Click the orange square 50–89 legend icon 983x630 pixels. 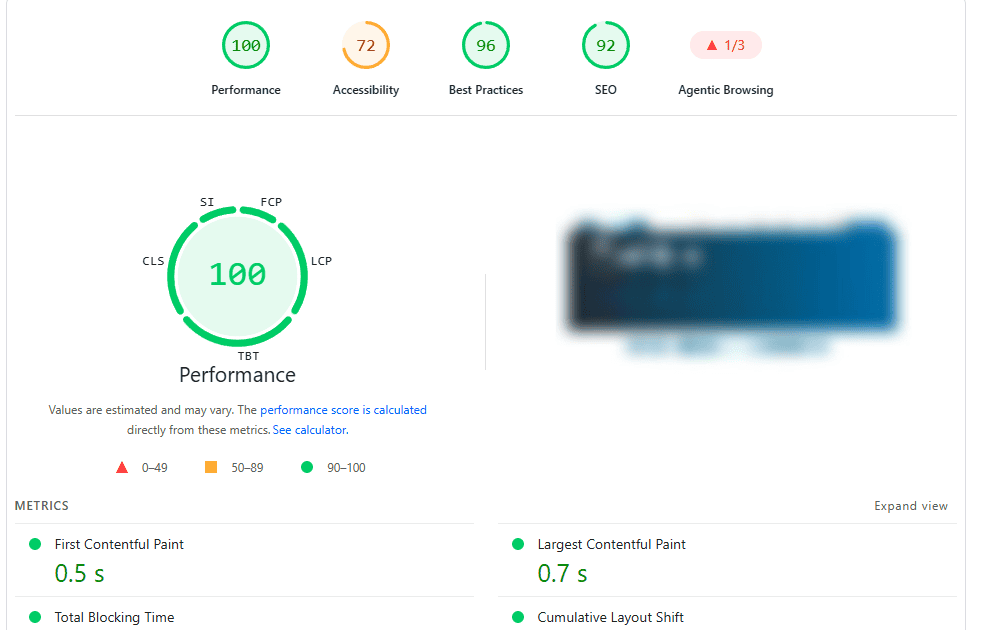pos(211,467)
